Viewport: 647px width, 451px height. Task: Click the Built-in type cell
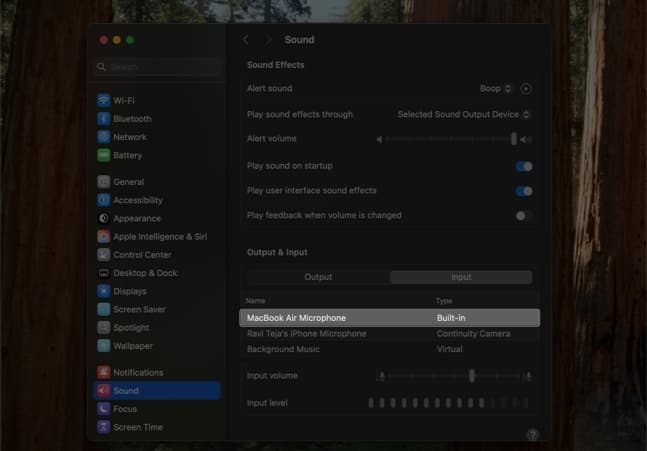(x=451, y=318)
